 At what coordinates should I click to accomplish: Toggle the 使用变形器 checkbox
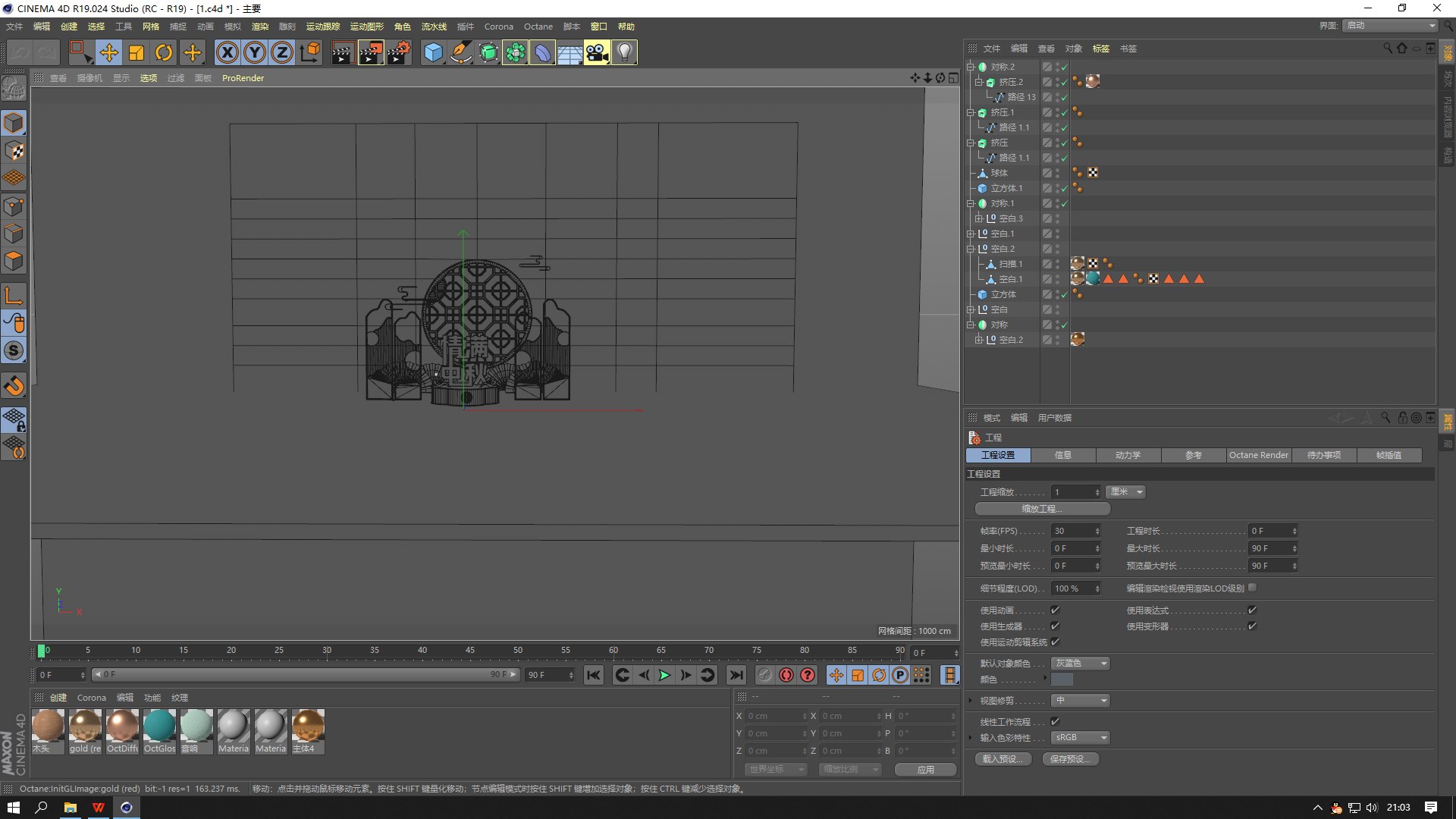(x=1252, y=626)
